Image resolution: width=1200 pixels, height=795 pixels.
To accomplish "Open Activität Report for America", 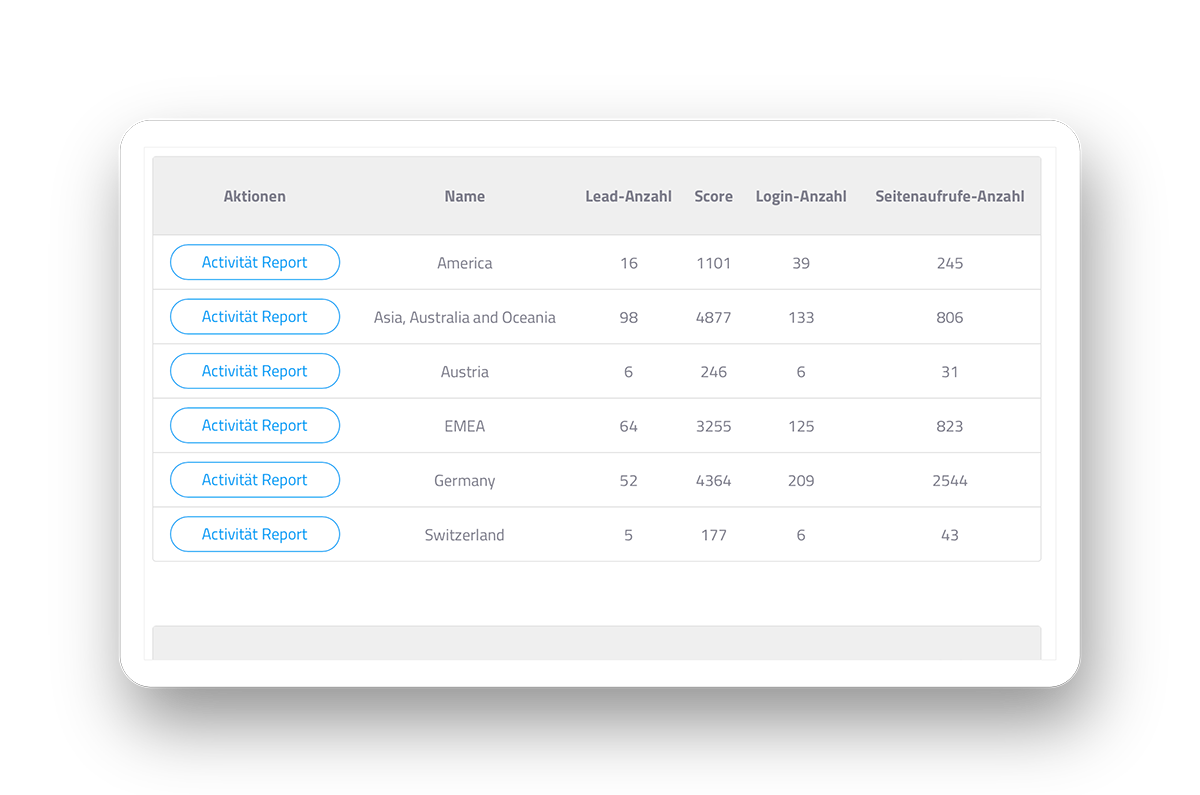I will click(255, 262).
